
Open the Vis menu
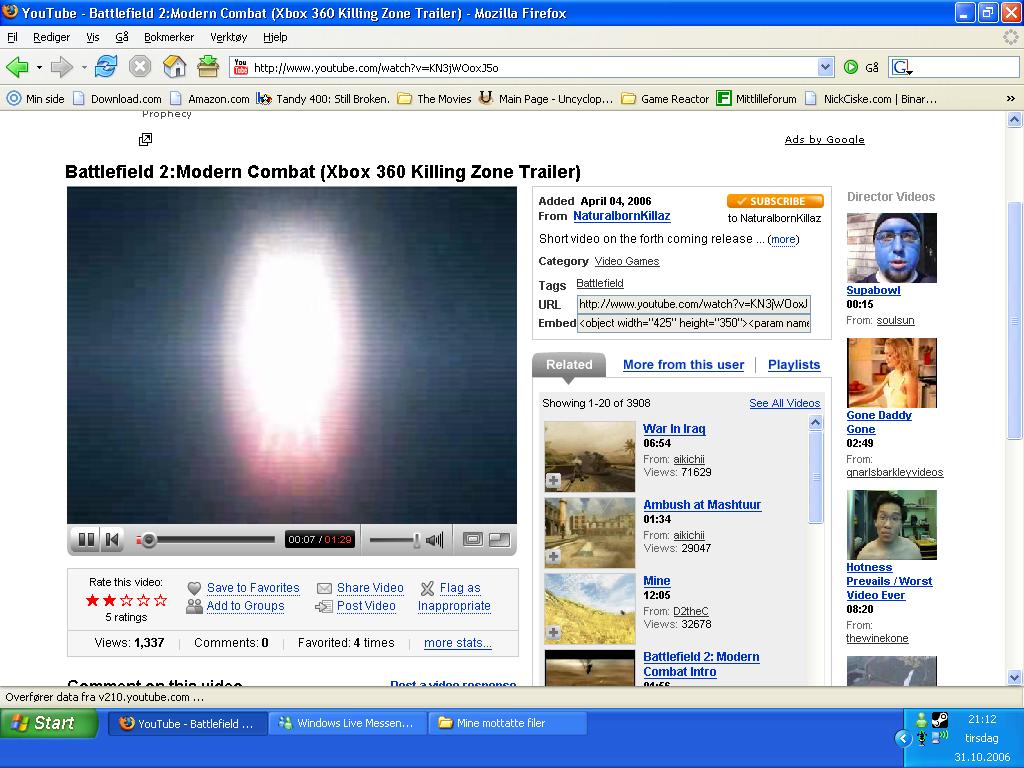pos(93,37)
